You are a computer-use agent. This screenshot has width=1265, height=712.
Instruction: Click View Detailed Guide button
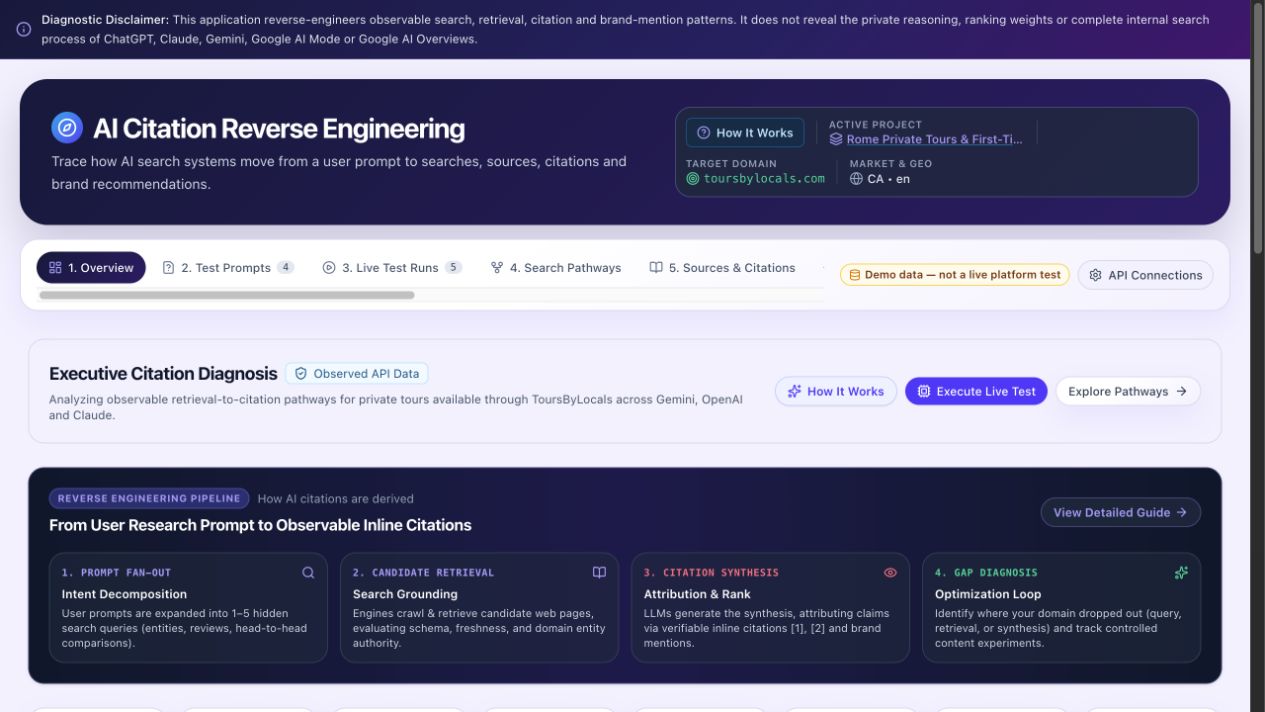click(1121, 512)
